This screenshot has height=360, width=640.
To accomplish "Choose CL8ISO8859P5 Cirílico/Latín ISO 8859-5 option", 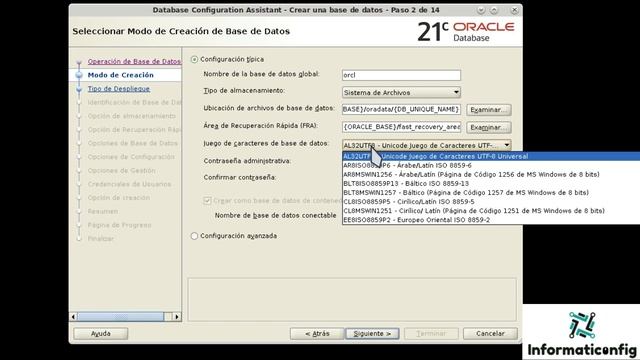I will pos(491,201).
